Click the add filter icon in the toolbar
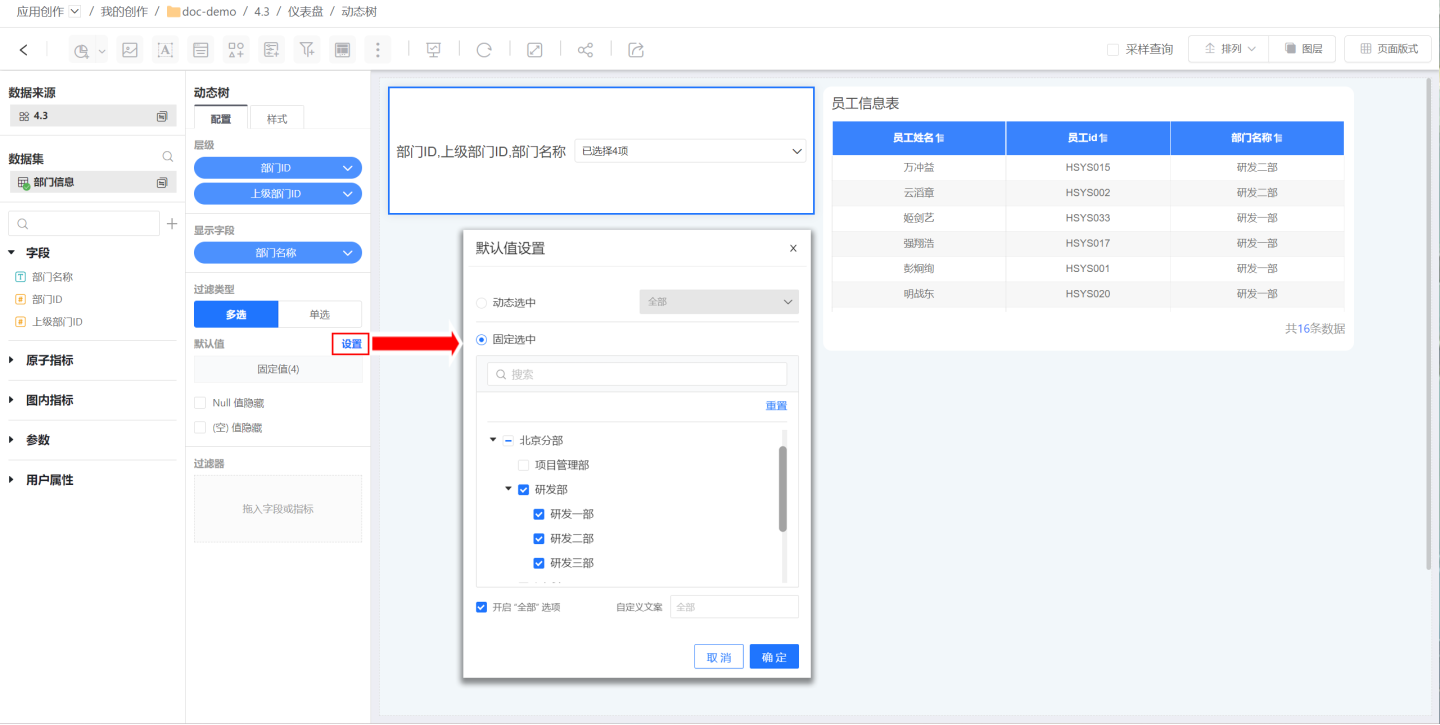1440x725 pixels. click(x=307, y=50)
